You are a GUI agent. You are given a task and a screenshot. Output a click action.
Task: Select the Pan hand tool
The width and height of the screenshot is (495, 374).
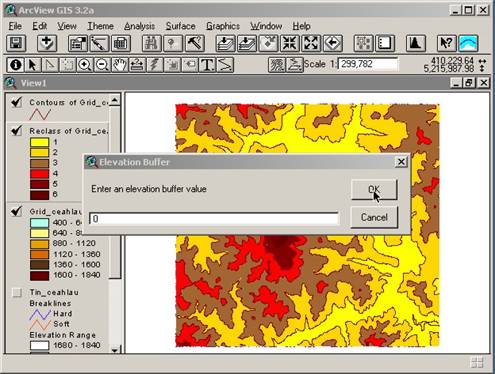pyautogui.click(x=119, y=65)
